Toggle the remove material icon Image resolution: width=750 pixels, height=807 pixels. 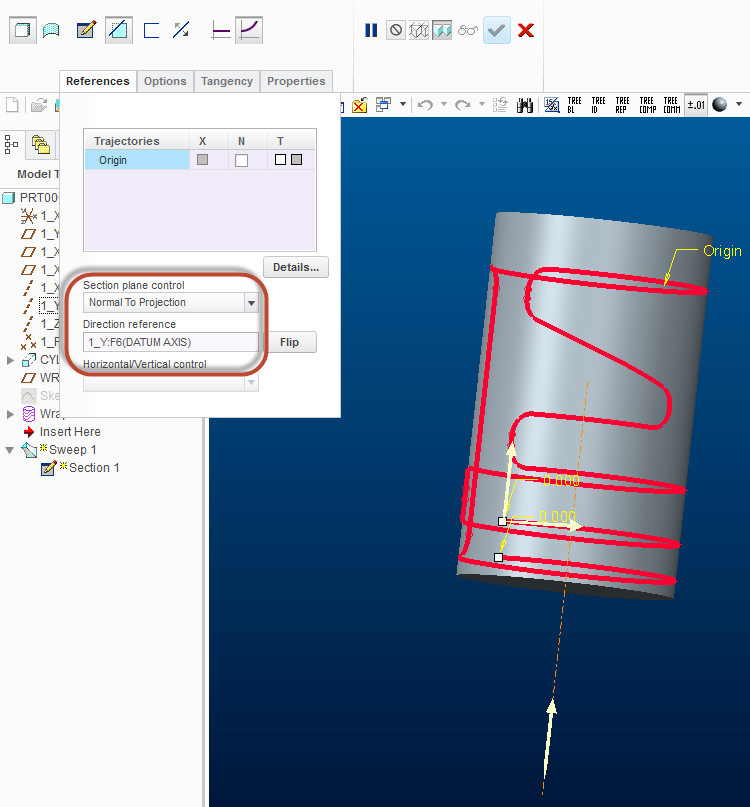point(119,30)
